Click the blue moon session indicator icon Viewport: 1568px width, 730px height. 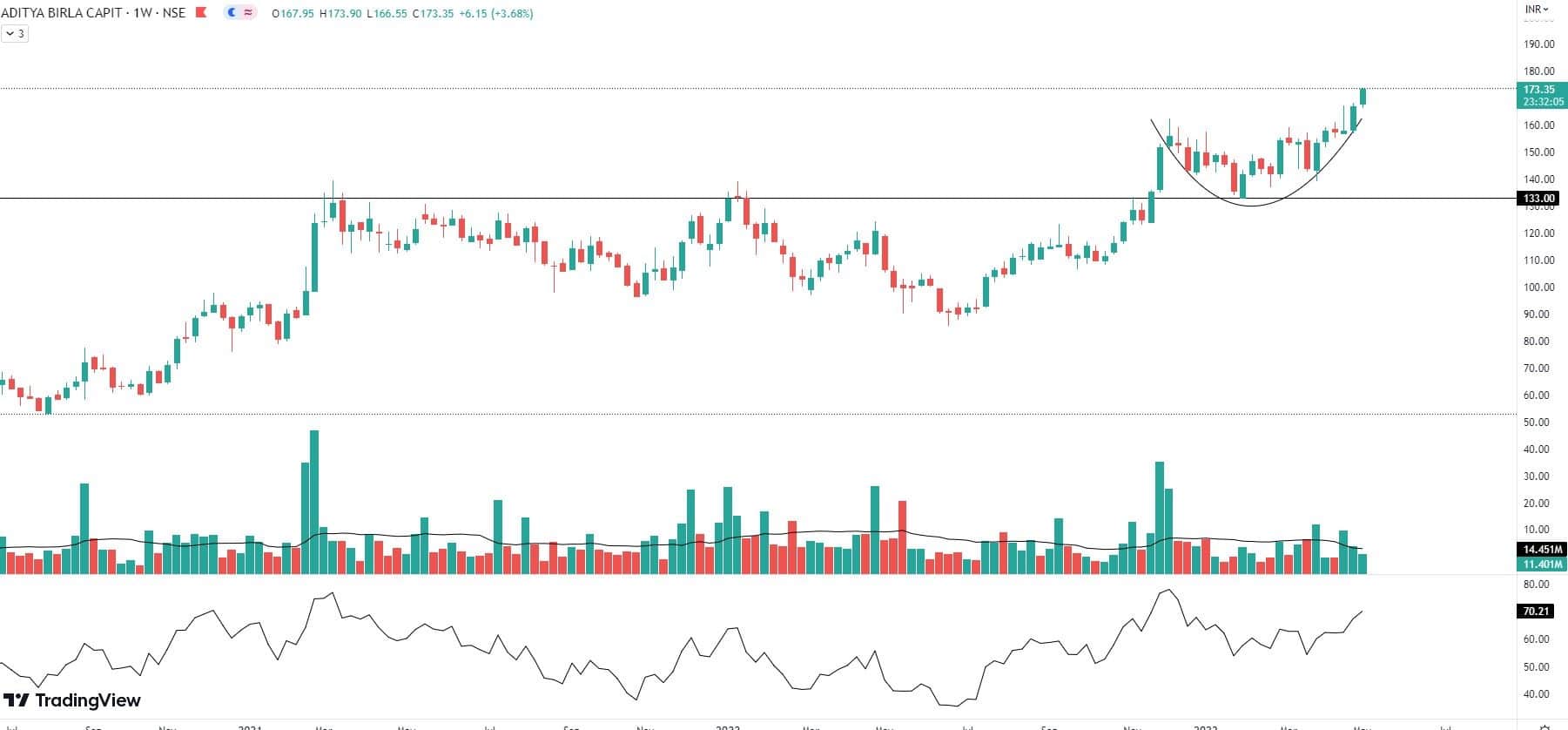point(232,13)
